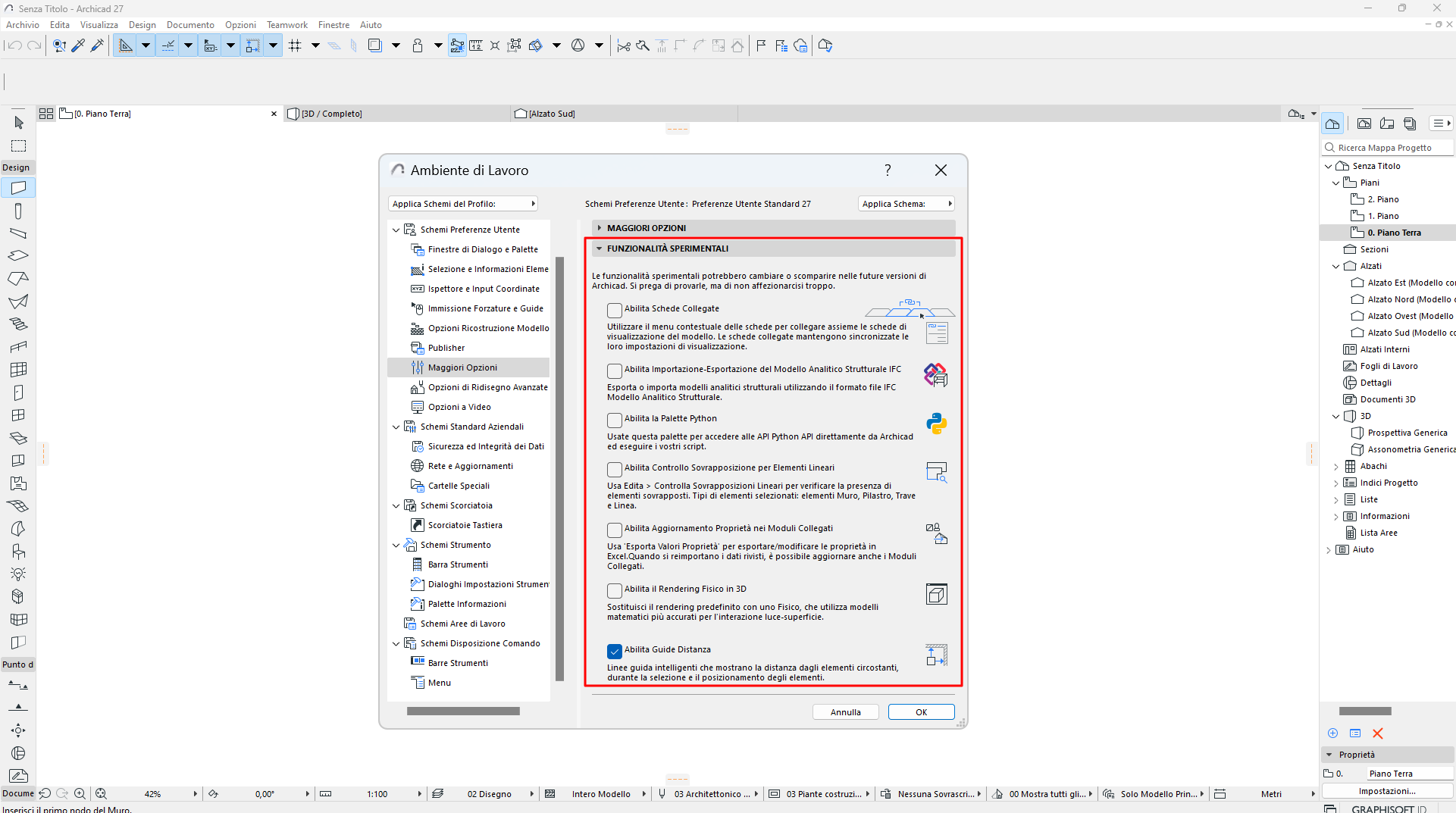
Task: Open the Project Map home icon in Navigator
Action: tap(1332, 124)
